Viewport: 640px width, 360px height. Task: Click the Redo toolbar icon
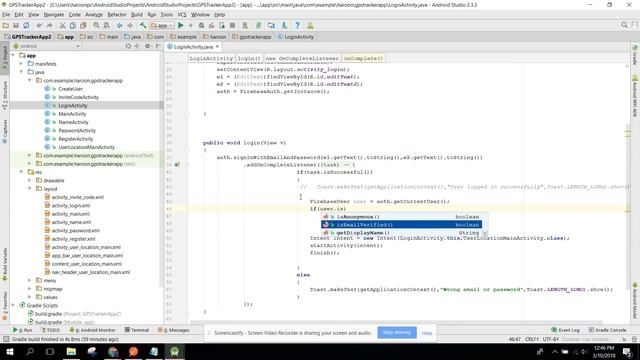tap(50, 25)
